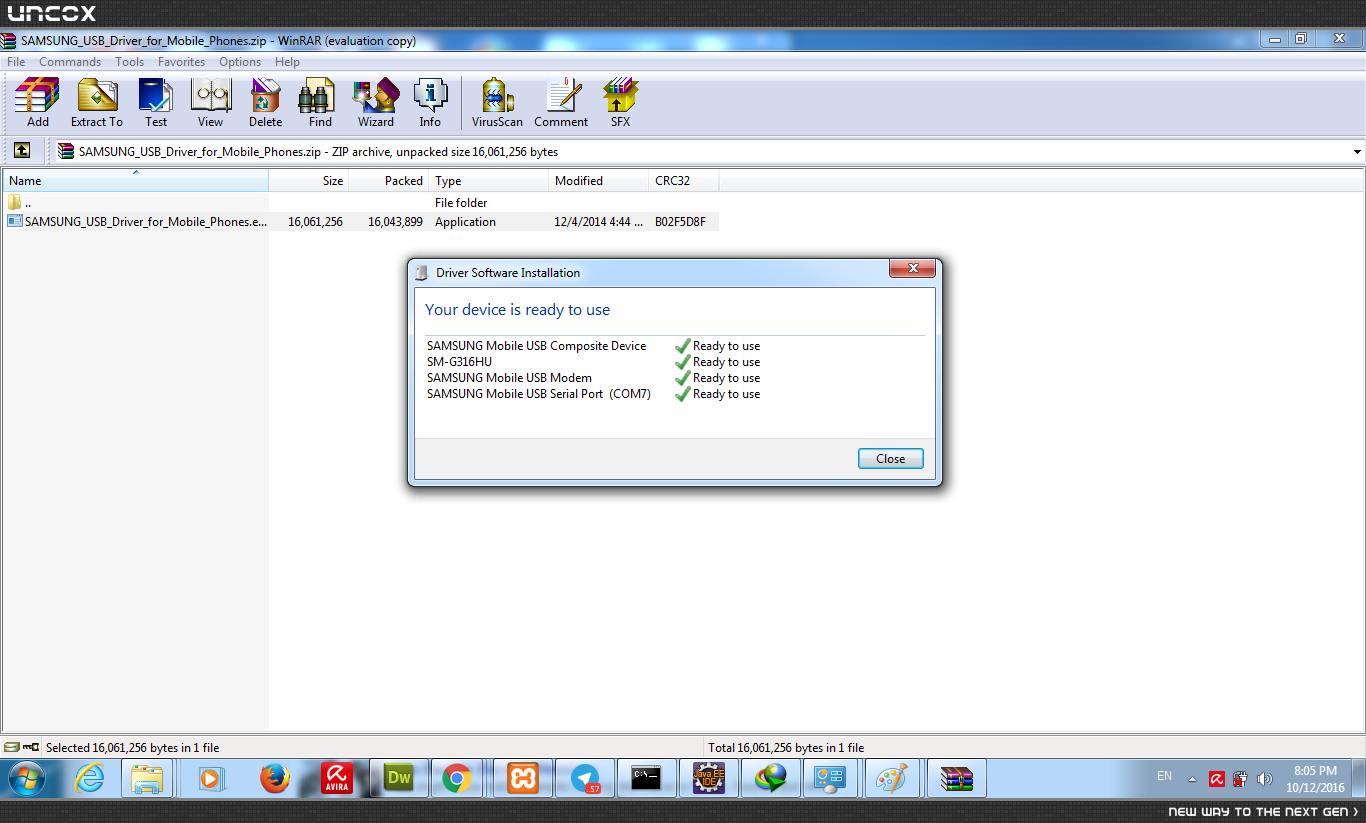
Task: Sort files by Name column
Action: click(x=135, y=181)
